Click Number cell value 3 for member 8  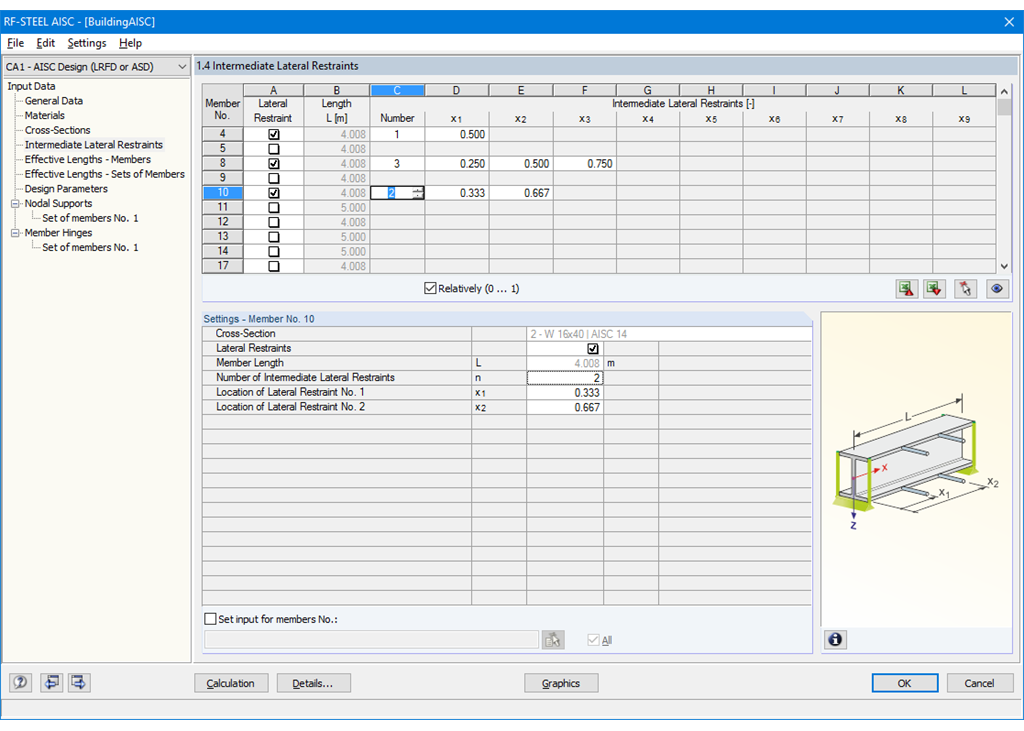(x=397, y=164)
